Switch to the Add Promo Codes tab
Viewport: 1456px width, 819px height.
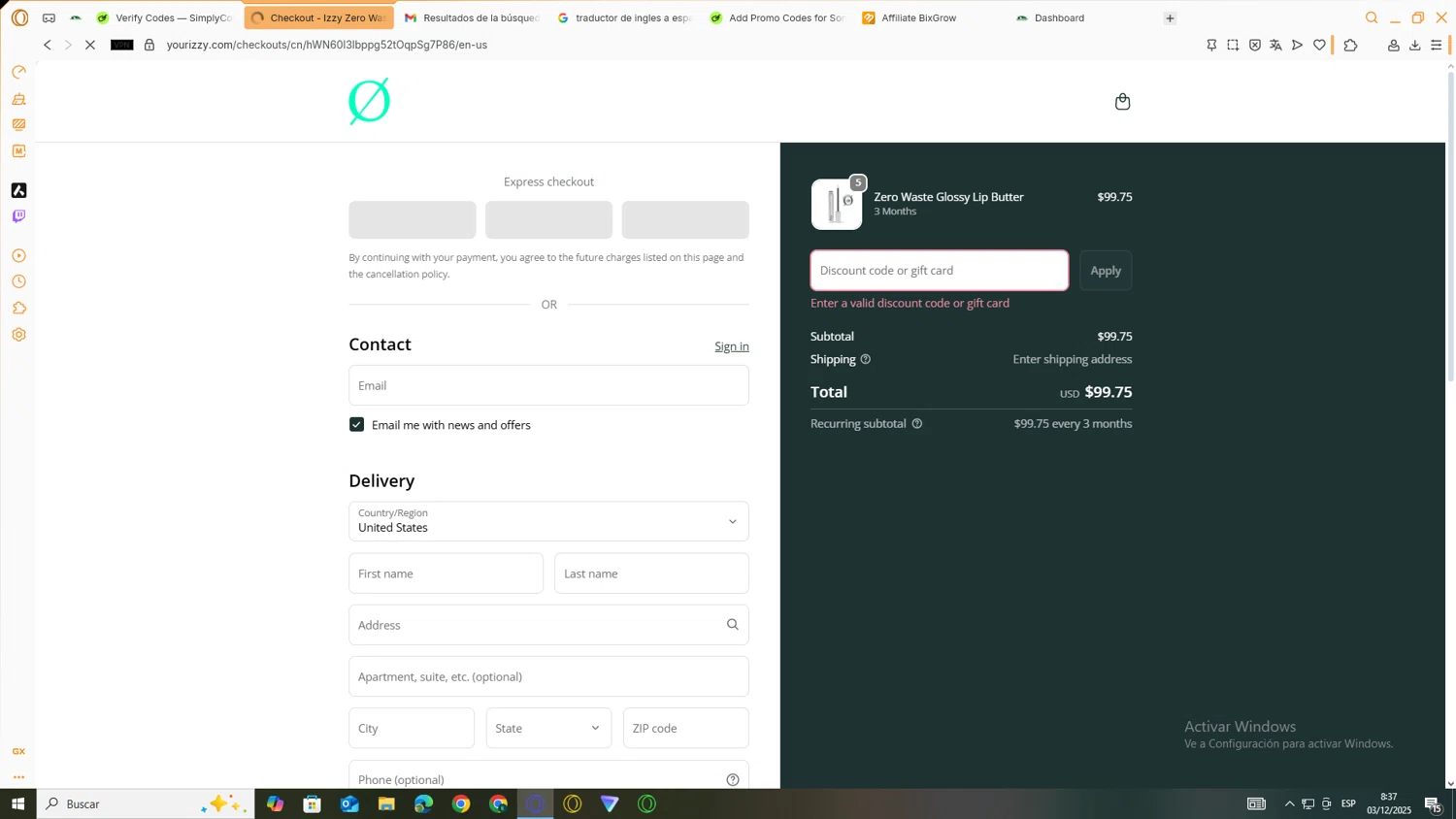pyautogui.click(x=778, y=17)
